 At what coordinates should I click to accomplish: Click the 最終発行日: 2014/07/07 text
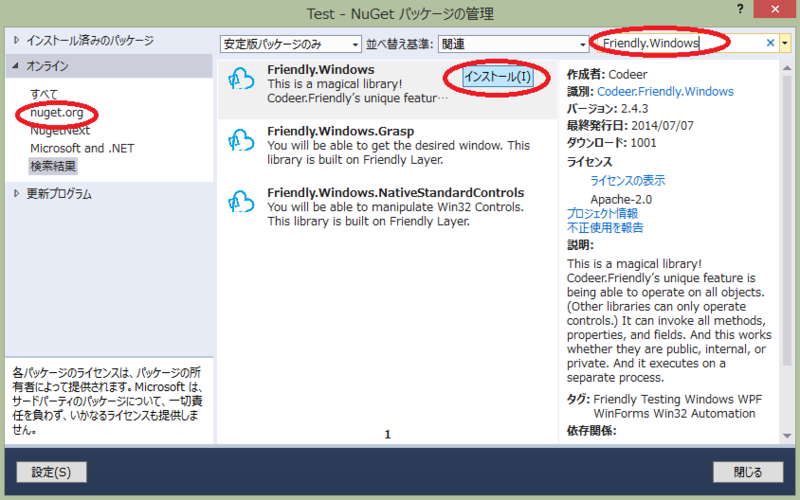coord(630,126)
